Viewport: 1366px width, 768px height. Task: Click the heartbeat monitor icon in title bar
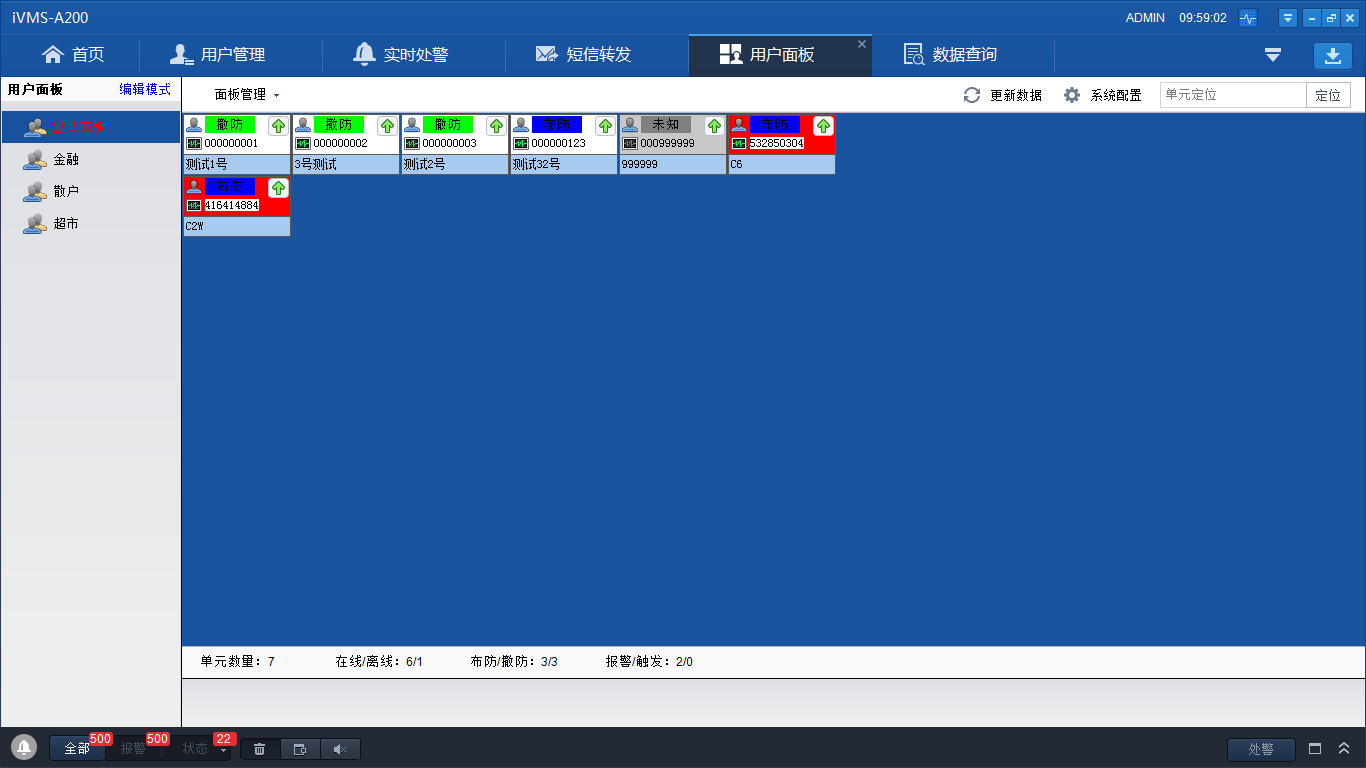coord(1248,18)
